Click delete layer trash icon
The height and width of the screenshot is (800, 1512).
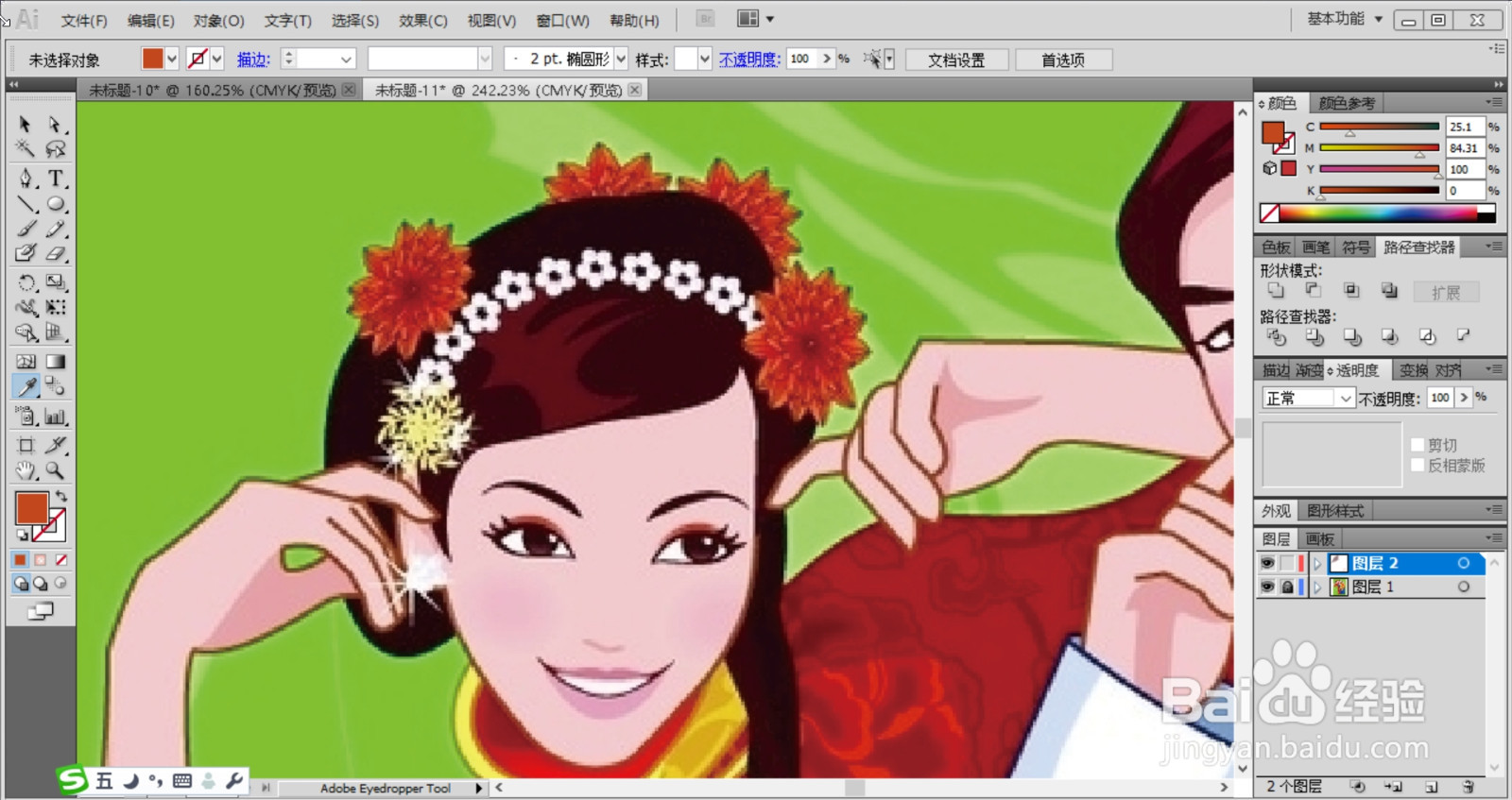(x=1468, y=786)
